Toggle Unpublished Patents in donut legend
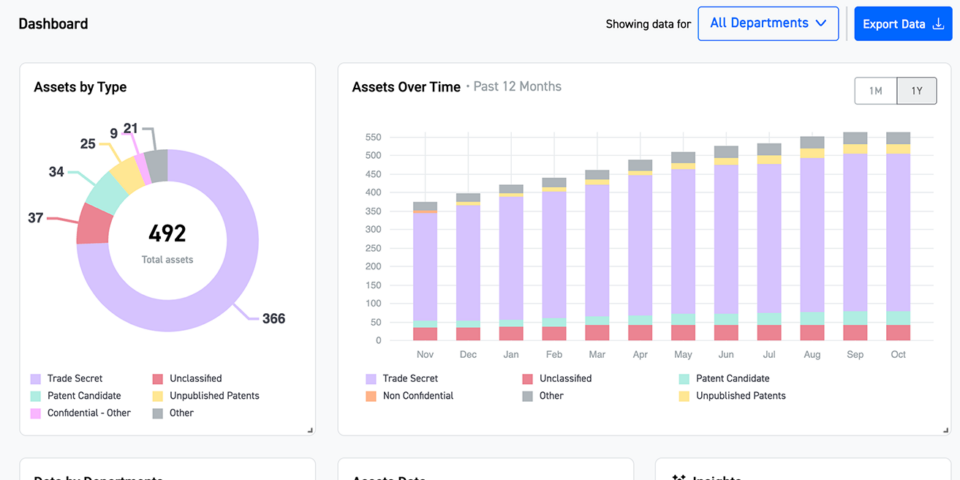 click(x=206, y=396)
